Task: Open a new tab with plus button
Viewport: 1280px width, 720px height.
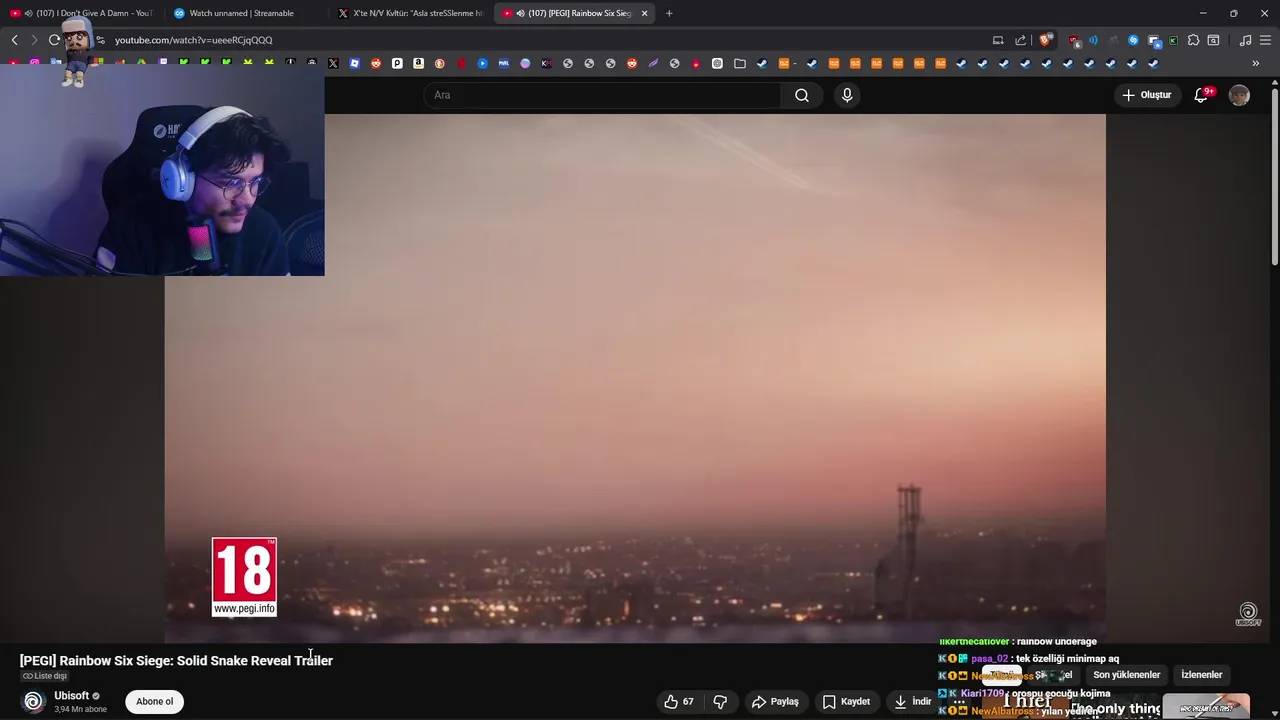Action: (669, 13)
